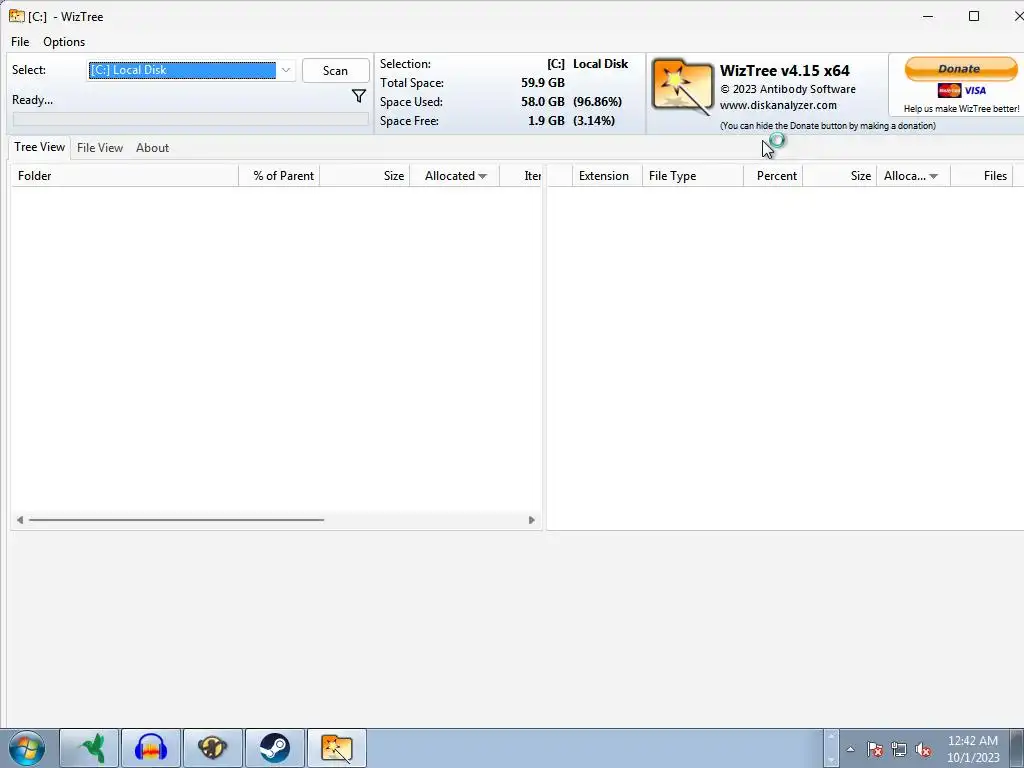Select the WizTree taskbar button
This screenshot has width=1024, height=768.
[x=337, y=748]
